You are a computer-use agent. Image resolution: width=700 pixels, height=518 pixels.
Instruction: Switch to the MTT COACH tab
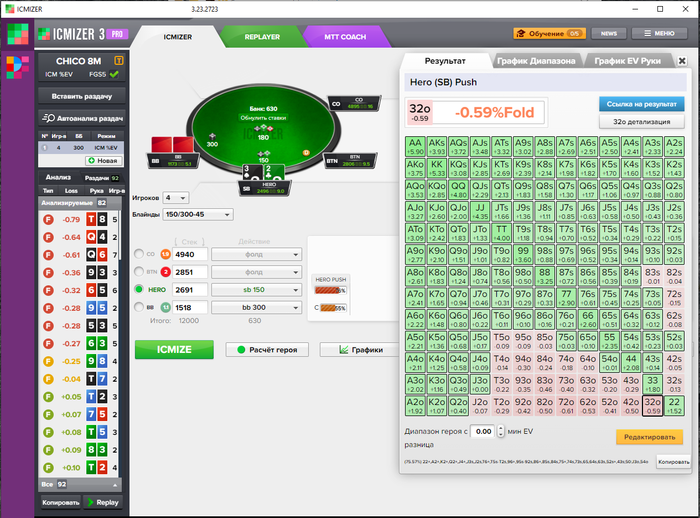click(345, 37)
